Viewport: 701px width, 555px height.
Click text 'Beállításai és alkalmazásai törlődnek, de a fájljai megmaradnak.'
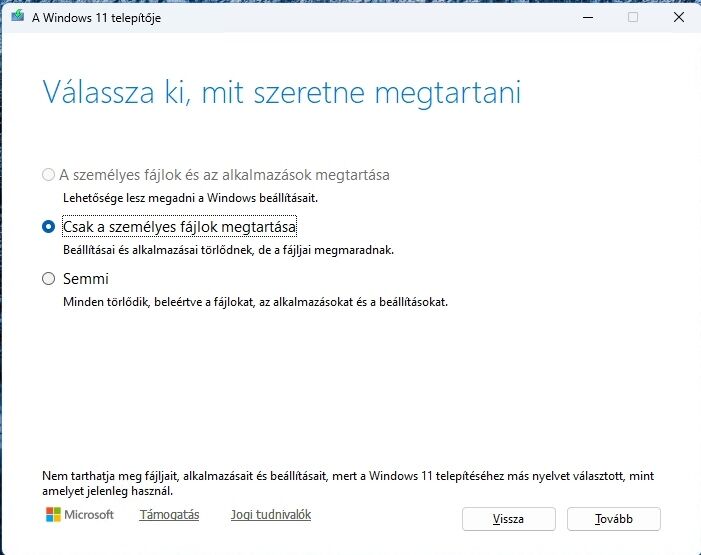point(228,250)
